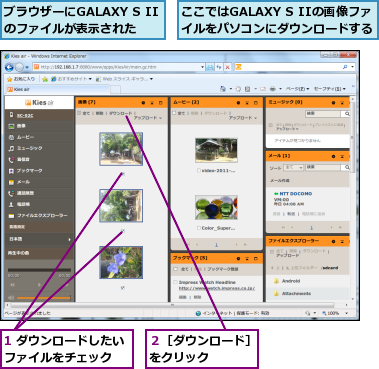Switch to the Kies air browser tab
Image resolution: width=379 pixels, height=369 pixels.
58,89
